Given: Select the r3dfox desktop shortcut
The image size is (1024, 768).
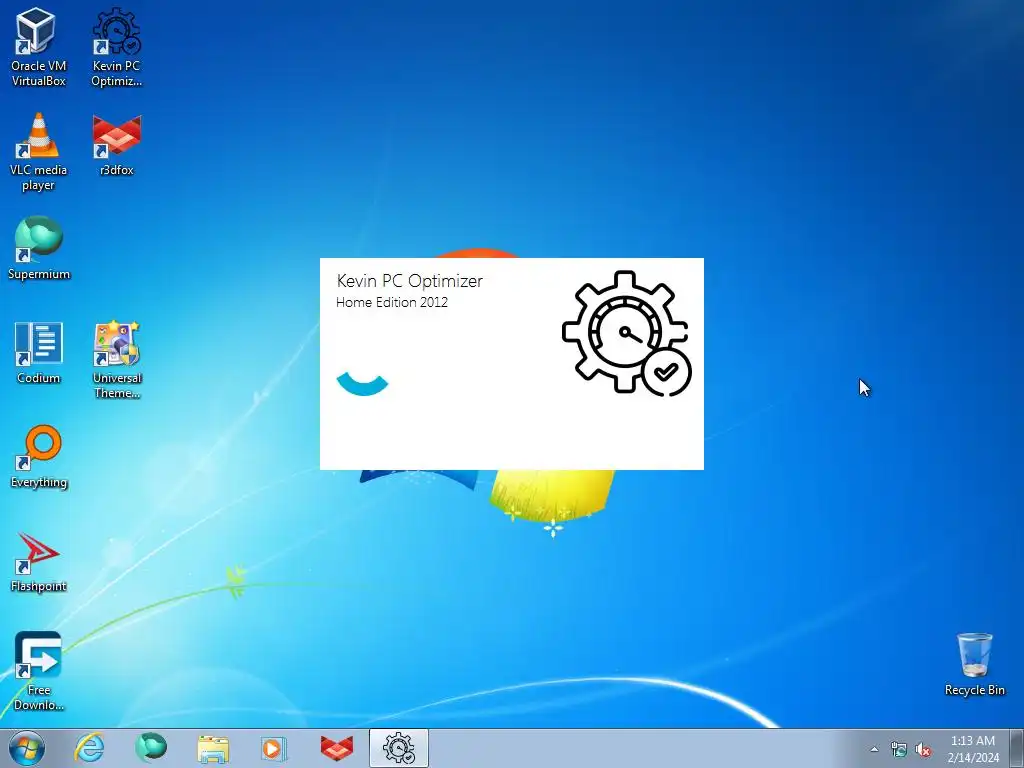Looking at the screenshot, I should coord(116,145).
